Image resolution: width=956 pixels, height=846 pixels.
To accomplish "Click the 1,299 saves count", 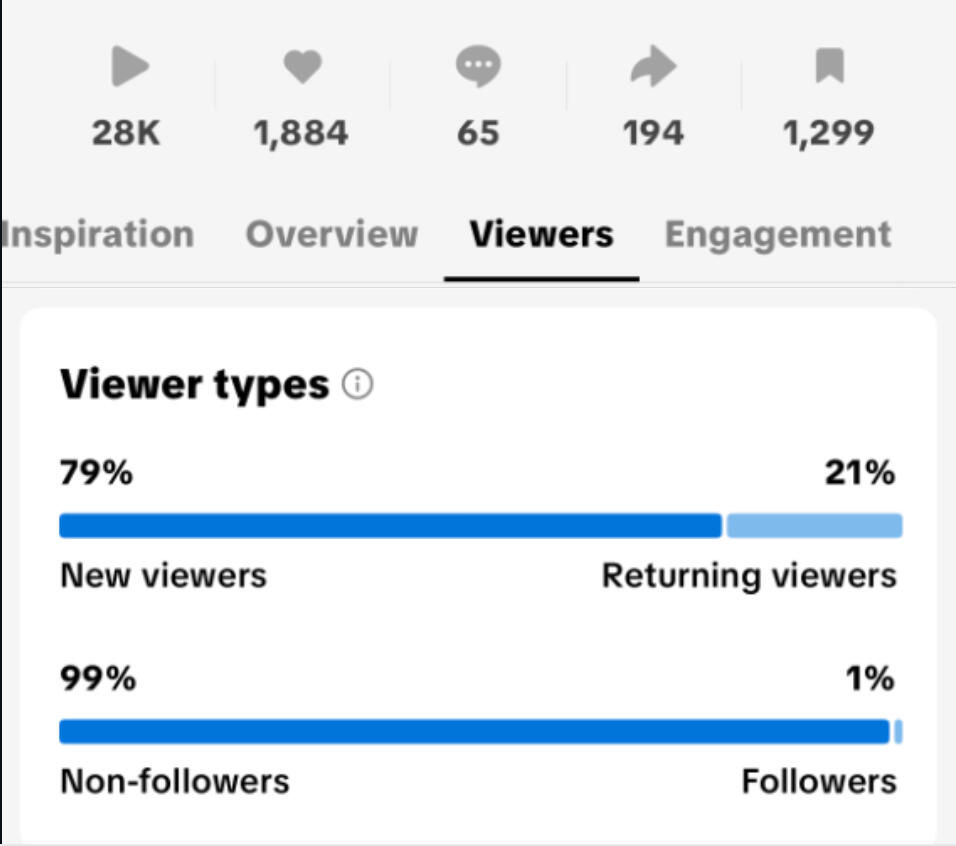I will click(829, 133).
